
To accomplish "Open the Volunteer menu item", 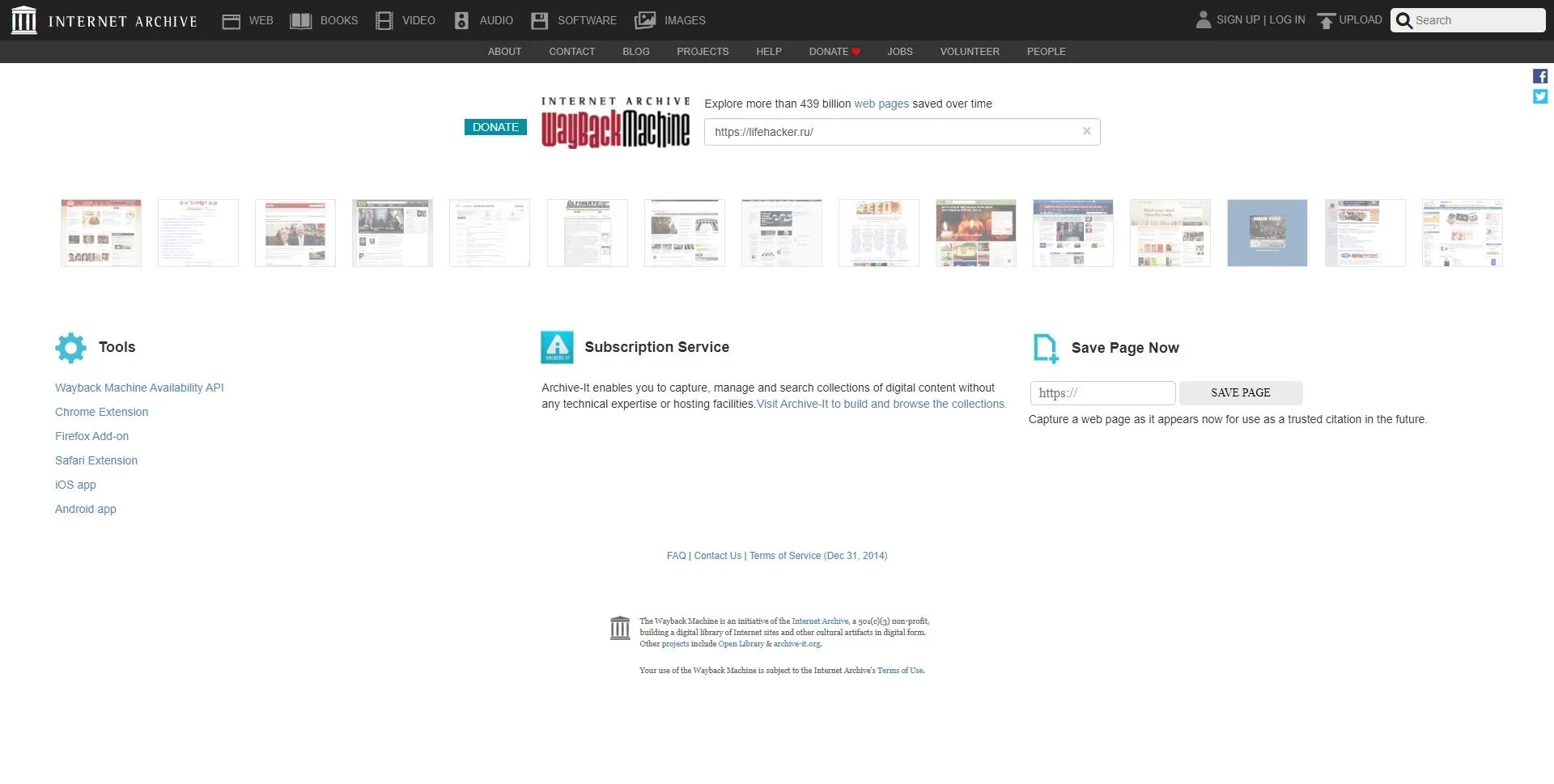I will coord(970,52).
